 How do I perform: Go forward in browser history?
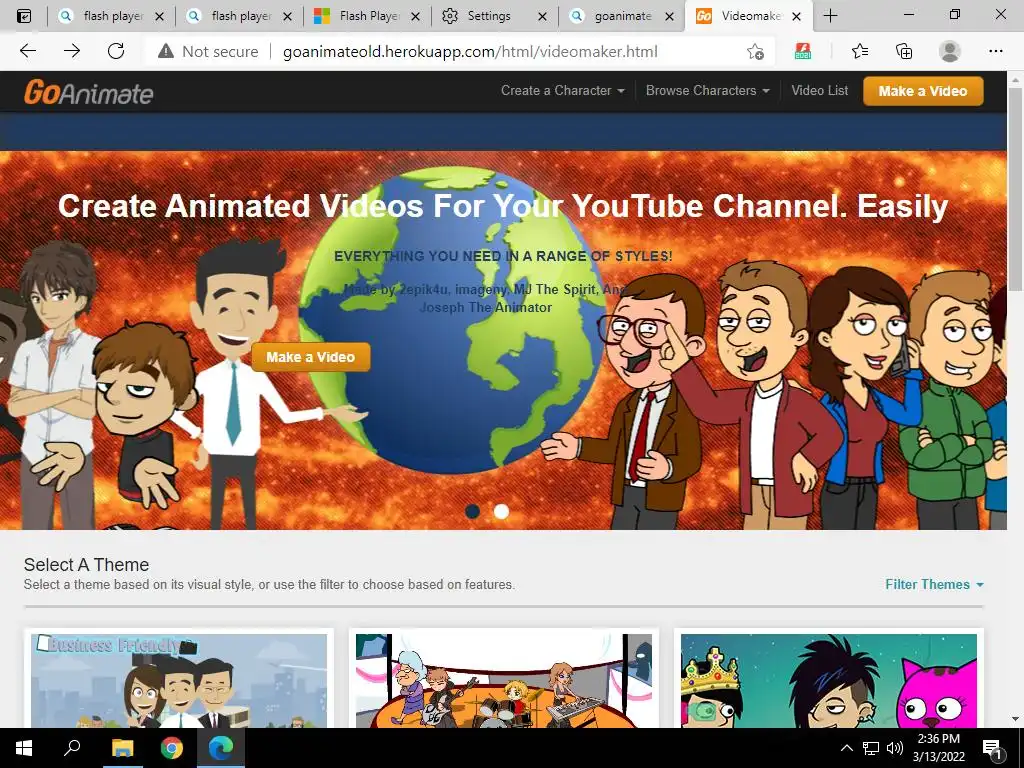pos(72,51)
